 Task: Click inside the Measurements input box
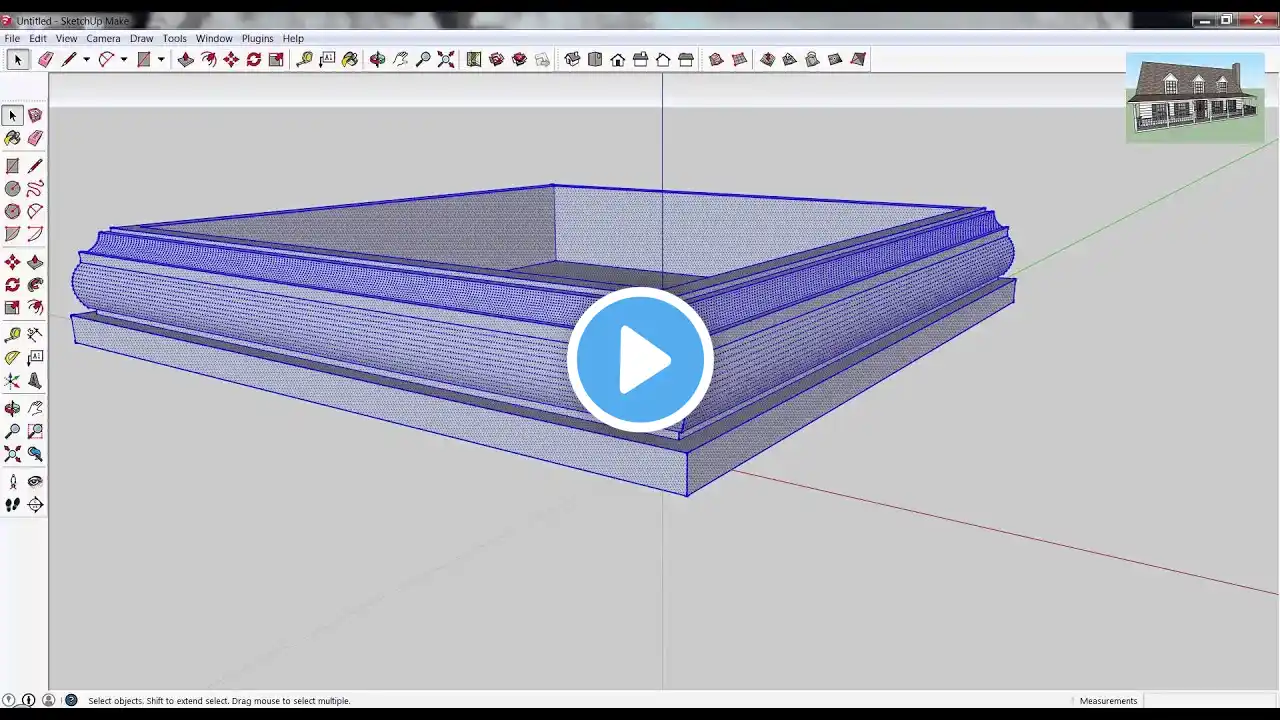point(1209,701)
